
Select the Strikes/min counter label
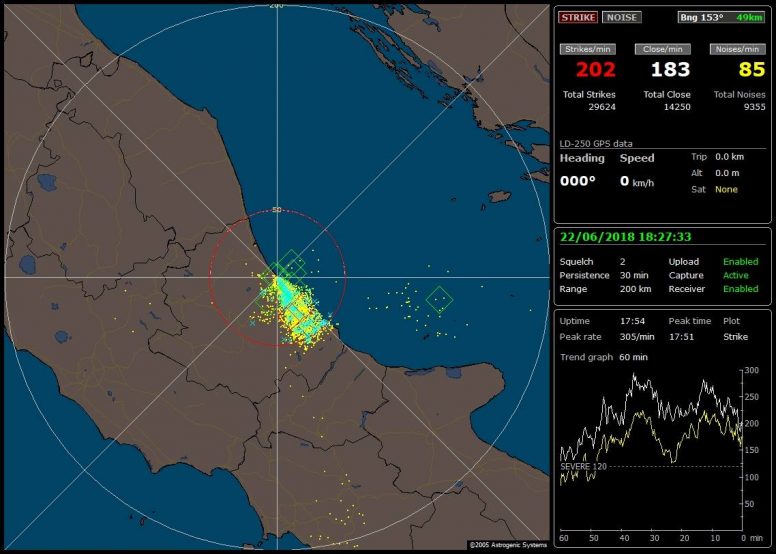(x=586, y=49)
